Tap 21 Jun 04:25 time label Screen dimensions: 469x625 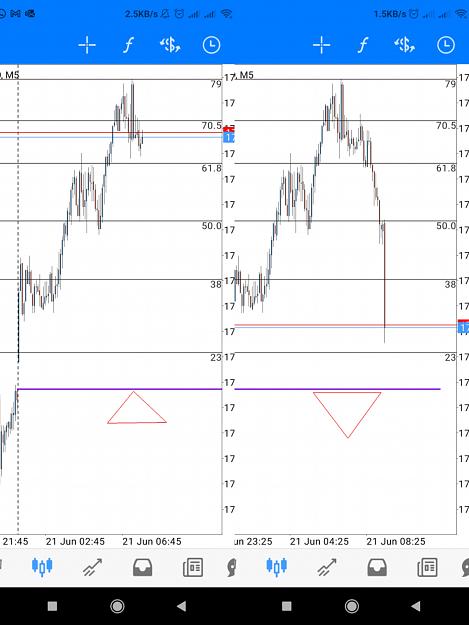(x=319, y=541)
